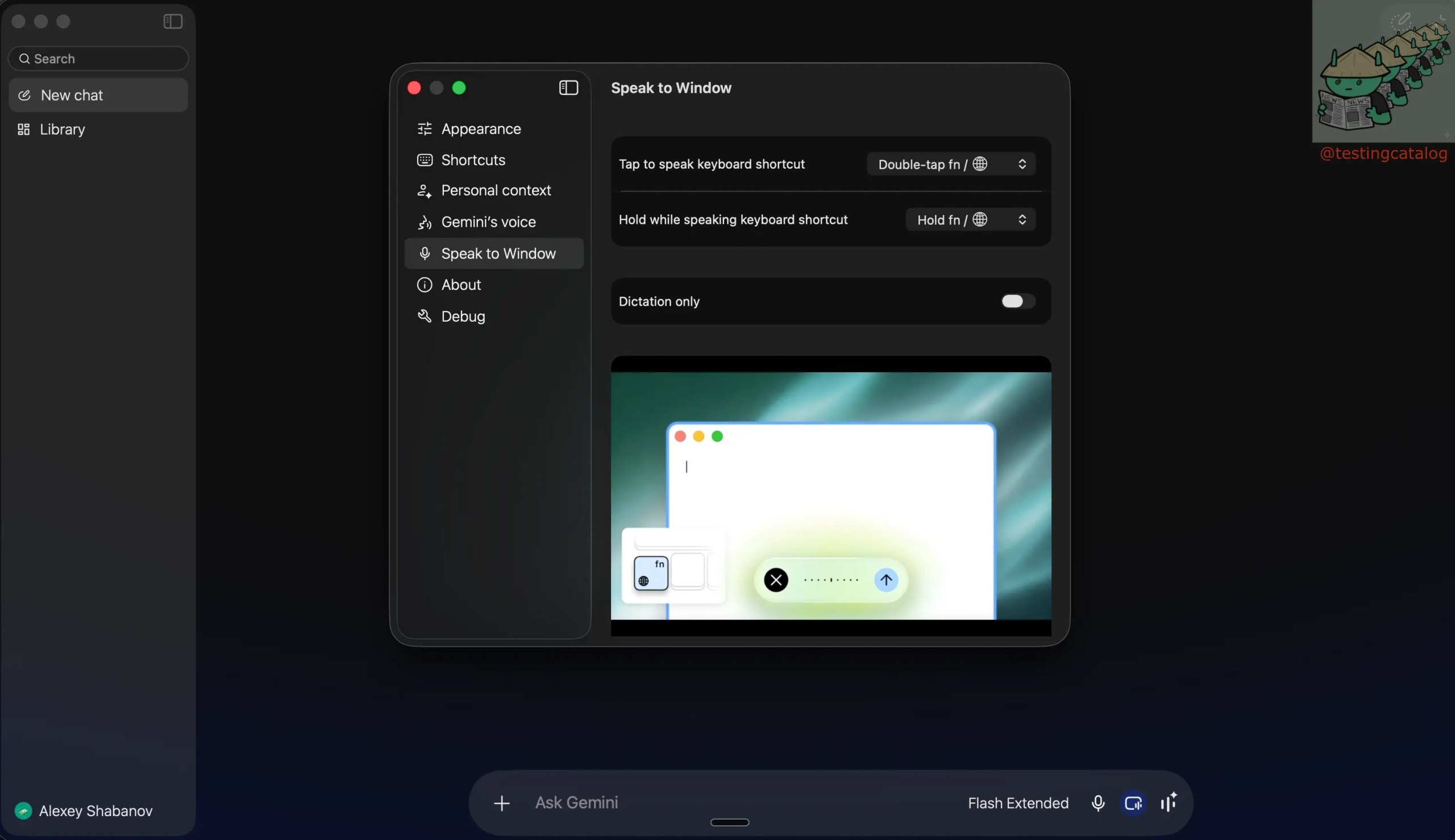Image resolution: width=1455 pixels, height=840 pixels.
Task: Open the About settings tab
Action: [494, 285]
